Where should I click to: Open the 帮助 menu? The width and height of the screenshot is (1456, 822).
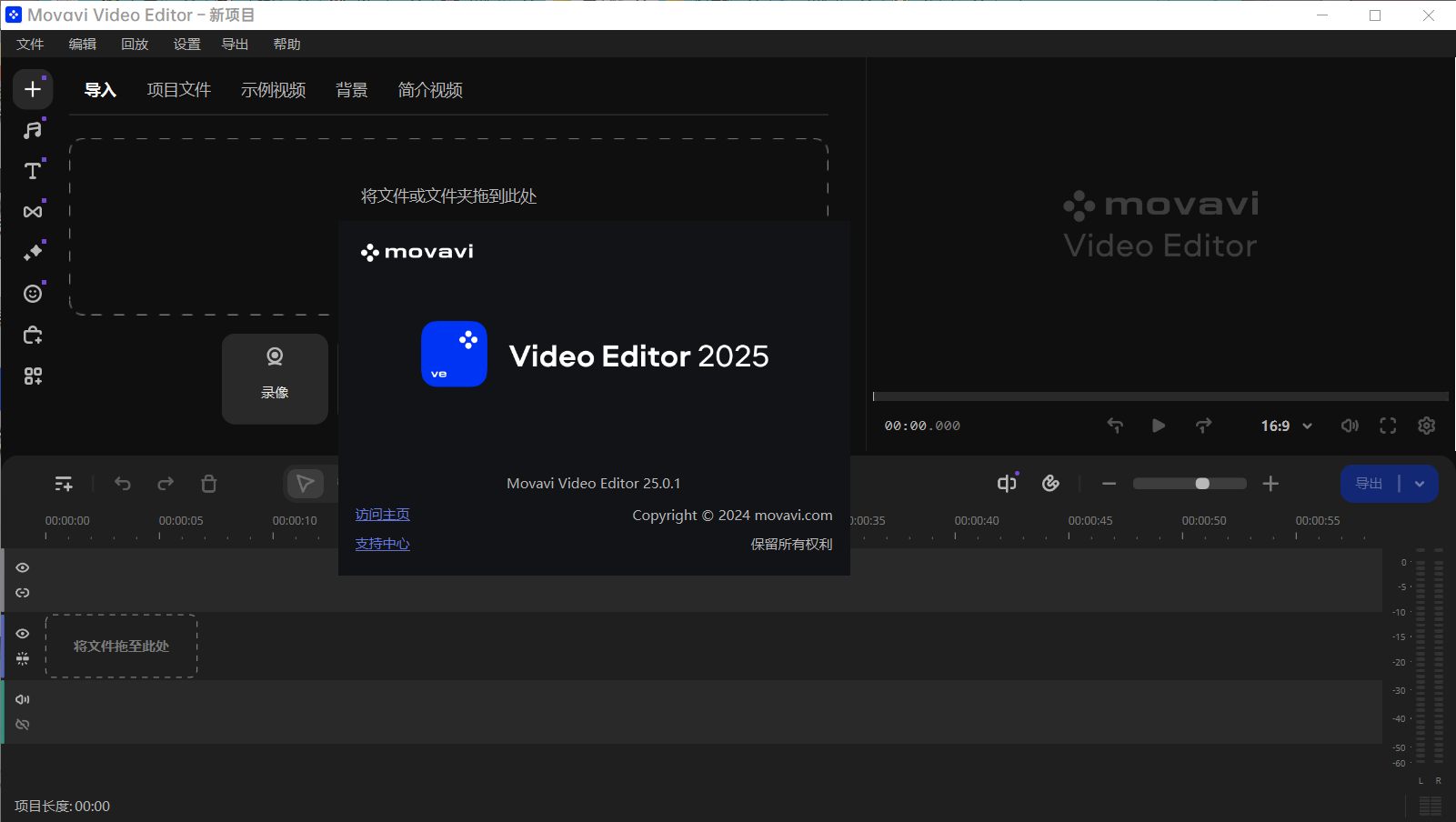tap(286, 44)
